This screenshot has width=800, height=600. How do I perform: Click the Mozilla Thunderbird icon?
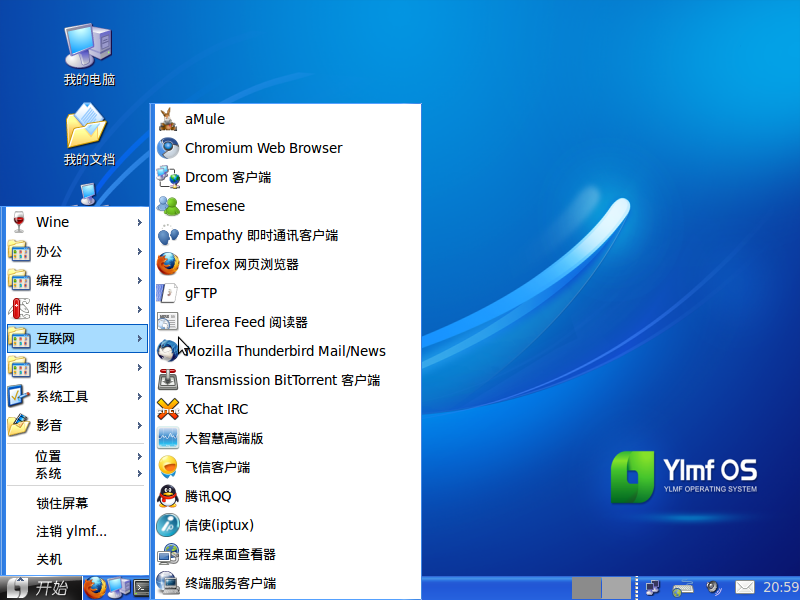167,351
